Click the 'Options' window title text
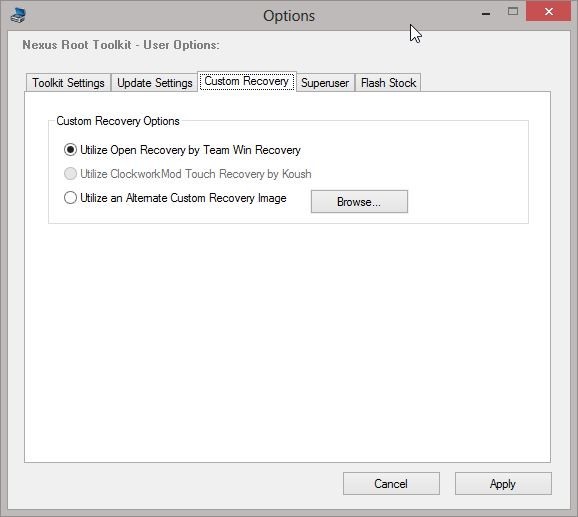578x517 pixels. (289, 16)
